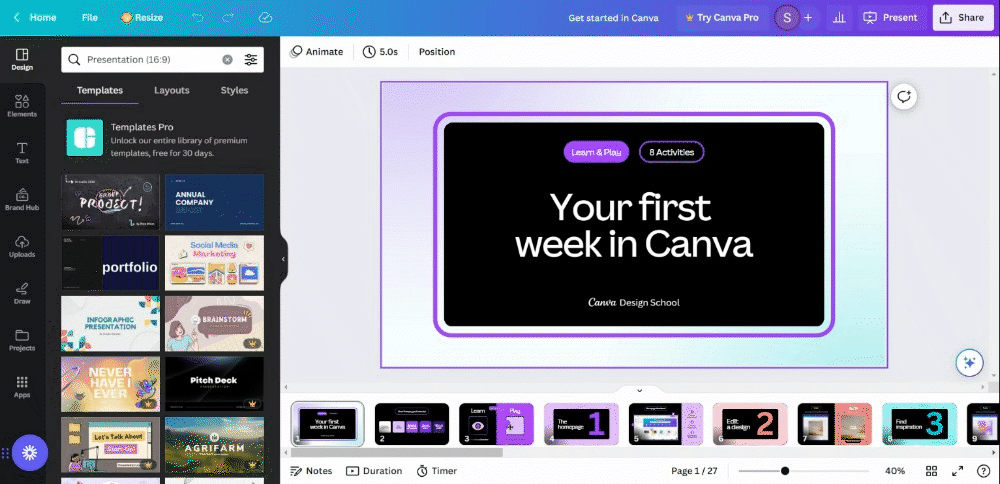Choose the Infographic Presentation template
The width and height of the screenshot is (1000, 484).
pos(110,323)
